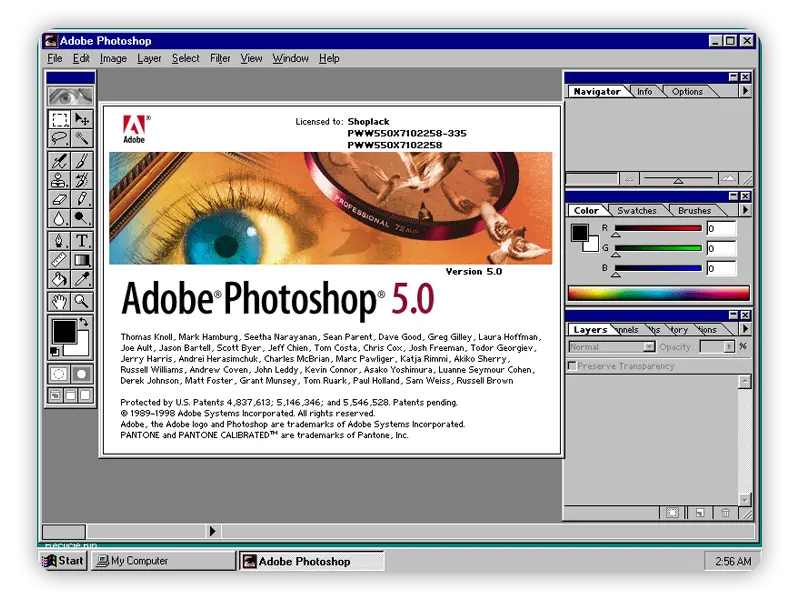Click the eye image atop the toolbox
Viewport: 800px width, 600px height.
[70, 96]
